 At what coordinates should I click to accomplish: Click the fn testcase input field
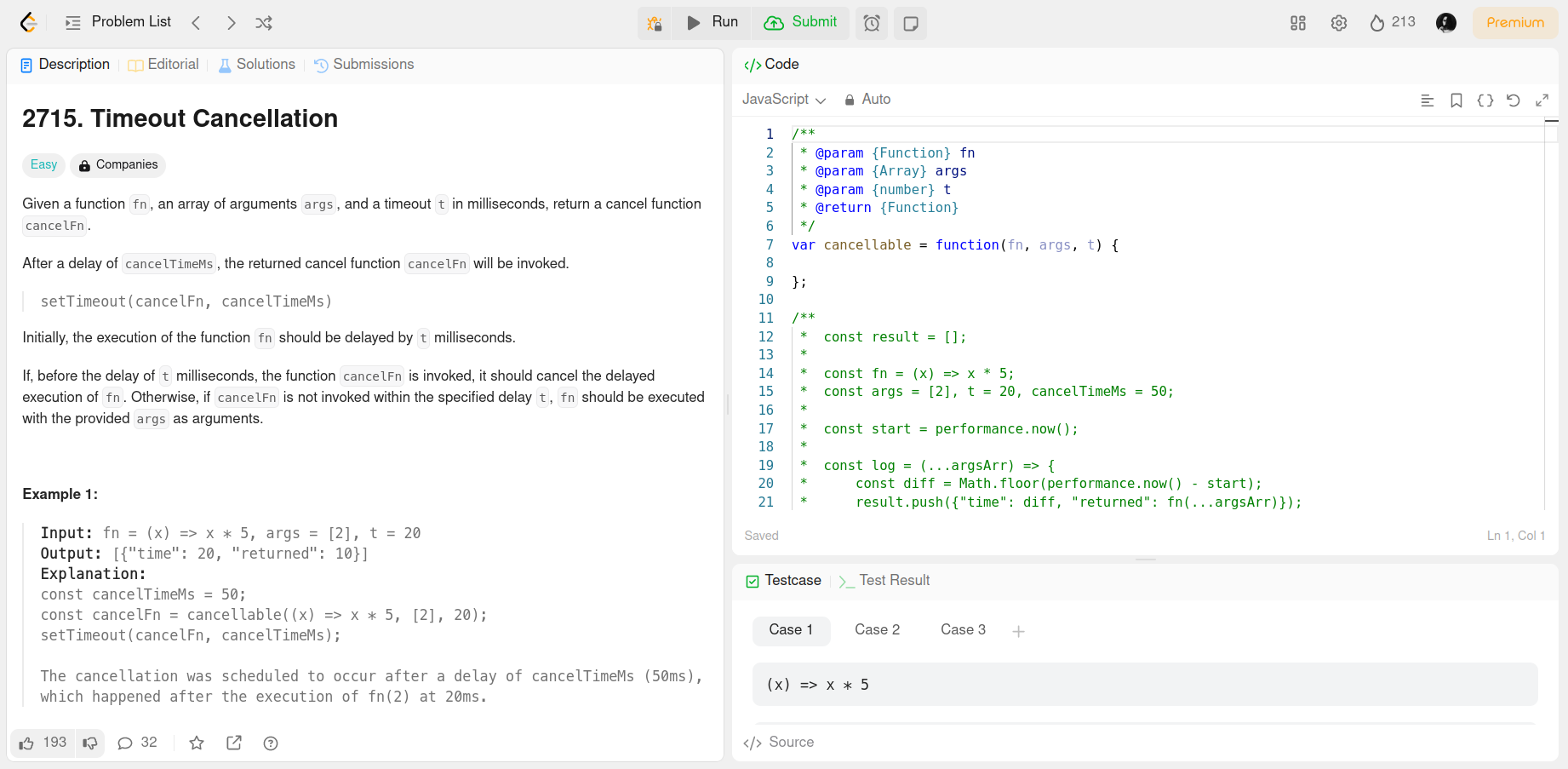point(1145,685)
